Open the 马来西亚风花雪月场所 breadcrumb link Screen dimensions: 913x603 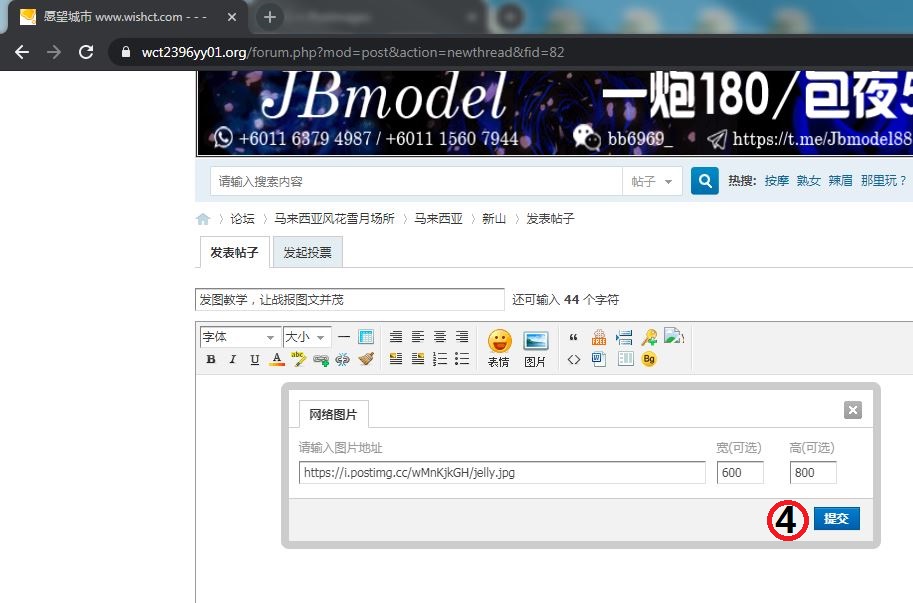click(335, 219)
